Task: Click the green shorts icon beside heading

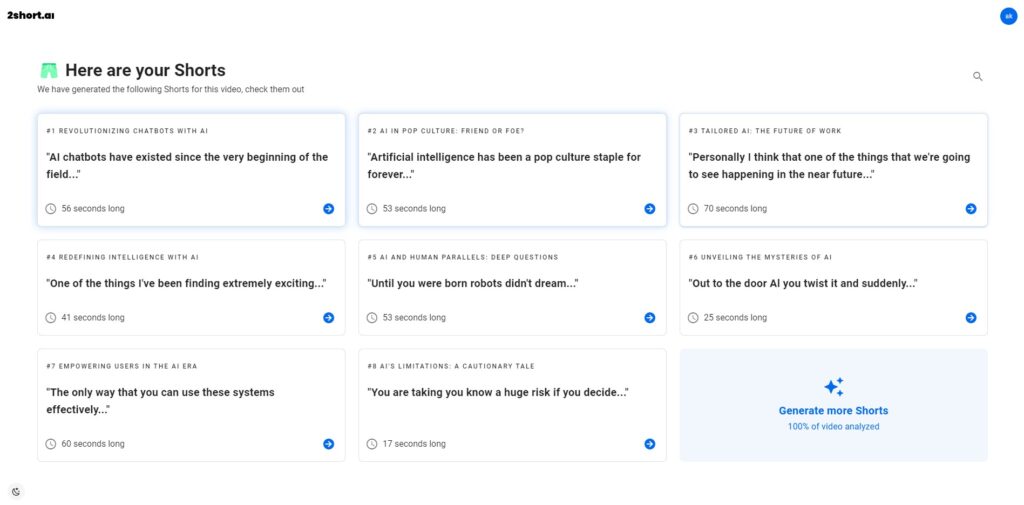Action: tap(49, 71)
